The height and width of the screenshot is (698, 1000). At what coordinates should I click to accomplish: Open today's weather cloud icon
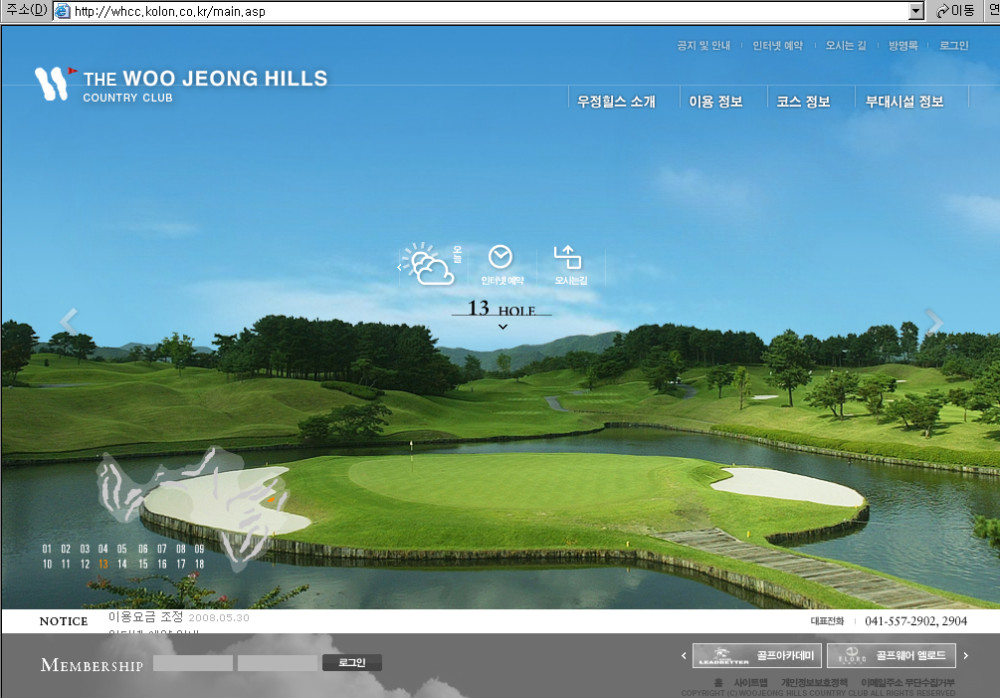[x=430, y=265]
